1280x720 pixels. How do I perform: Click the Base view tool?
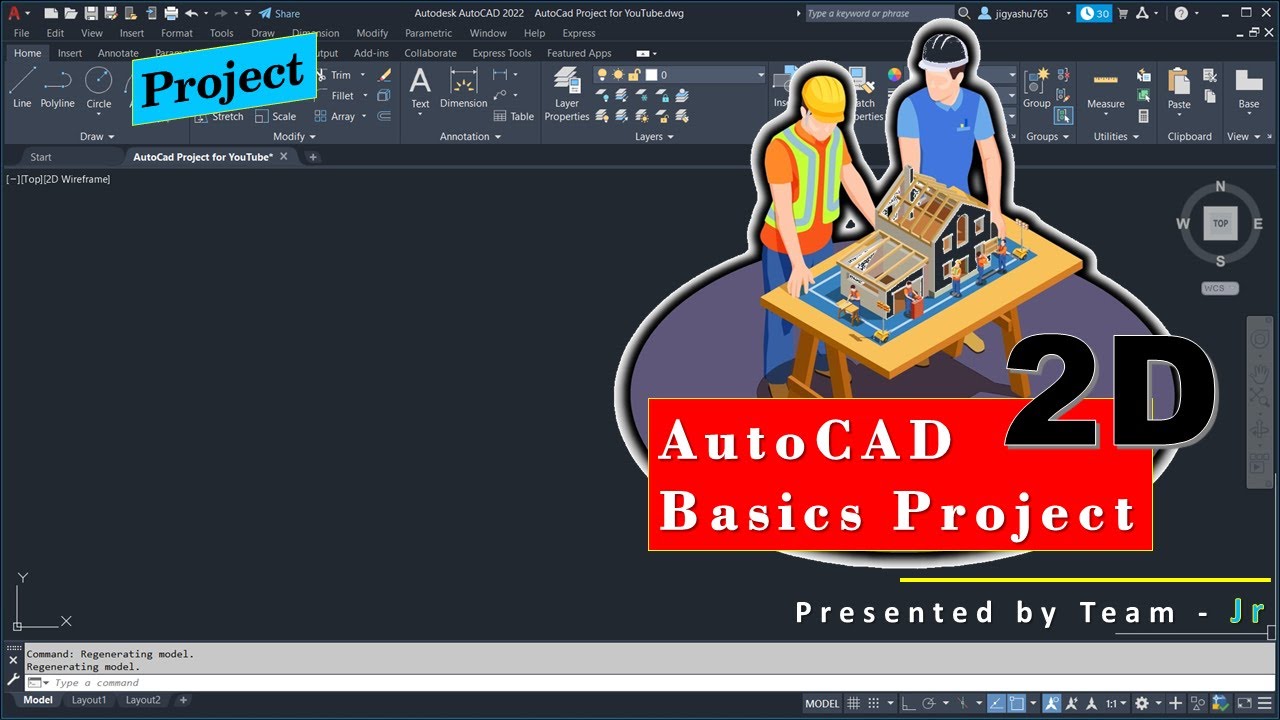click(1249, 88)
